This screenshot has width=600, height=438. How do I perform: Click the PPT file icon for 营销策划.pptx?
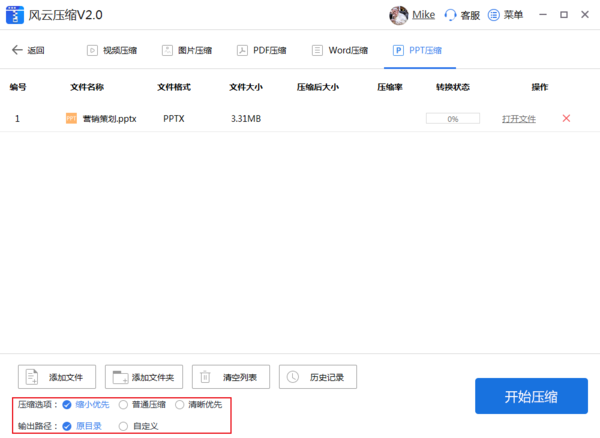coord(71,118)
